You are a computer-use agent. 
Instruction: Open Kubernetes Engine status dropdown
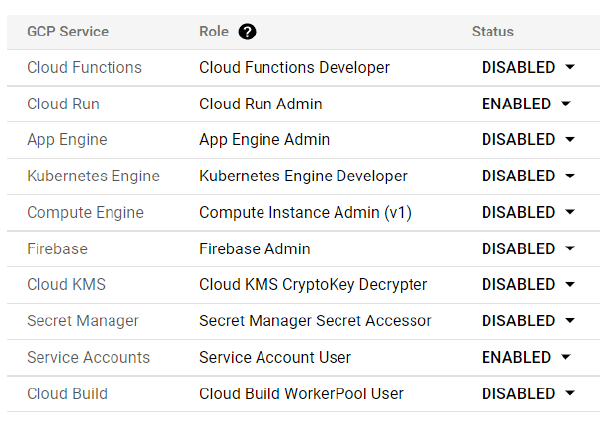pyautogui.click(x=570, y=176)
